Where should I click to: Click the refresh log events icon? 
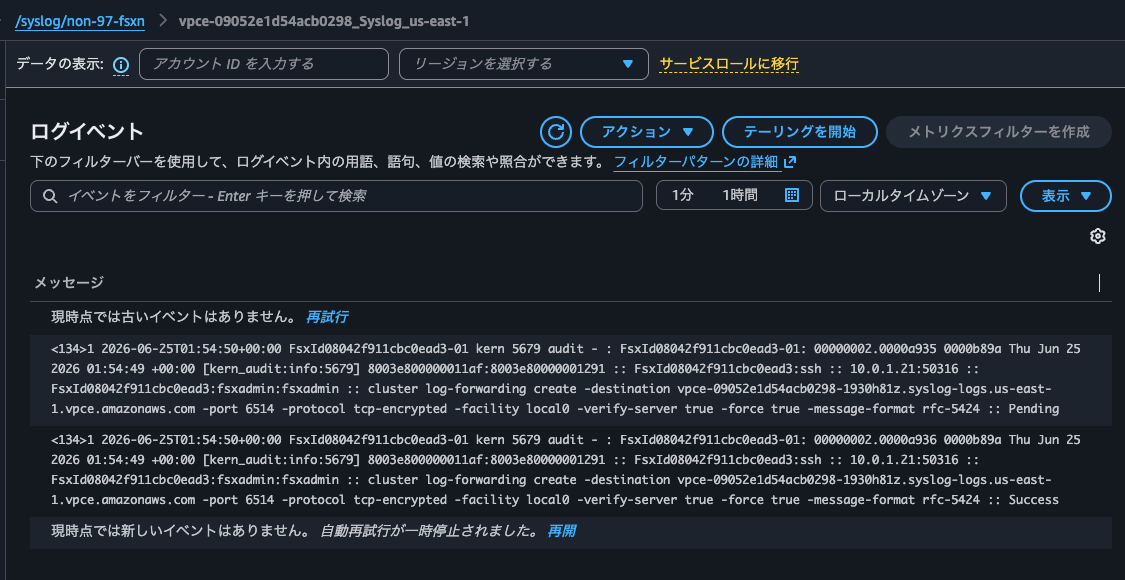pos(555,132)
